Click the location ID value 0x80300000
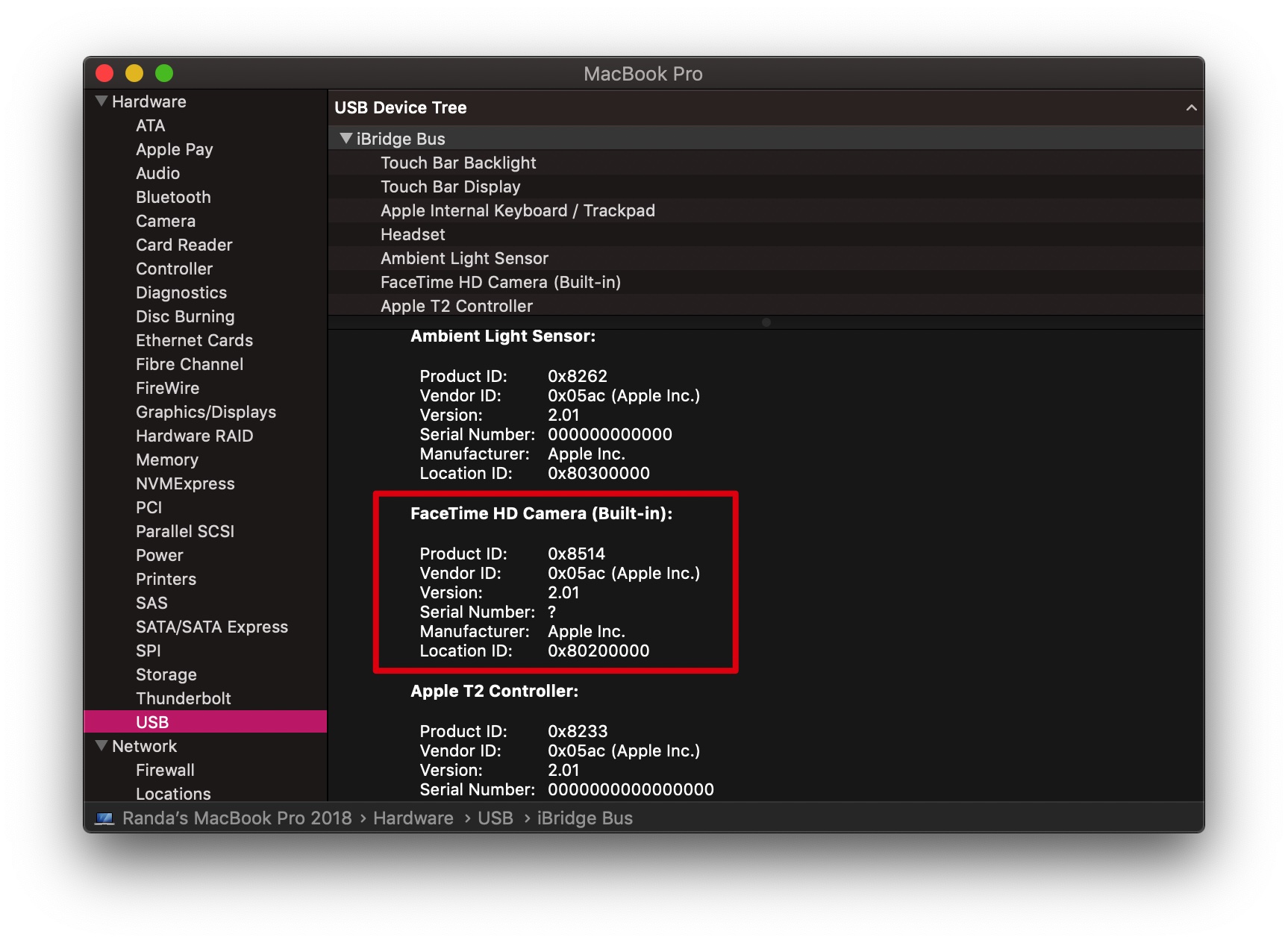1288x943 pixels. tap(598, 473)
